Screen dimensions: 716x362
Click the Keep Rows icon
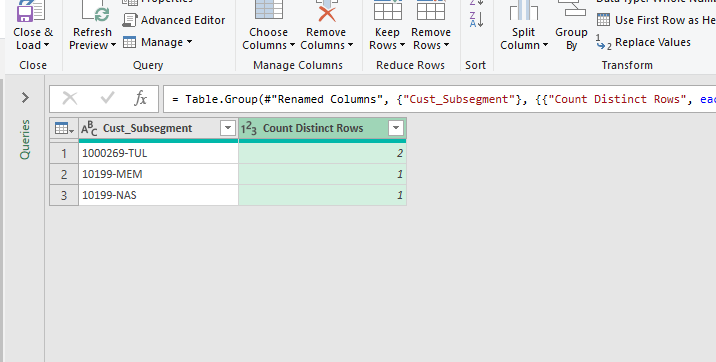[388, 10]
